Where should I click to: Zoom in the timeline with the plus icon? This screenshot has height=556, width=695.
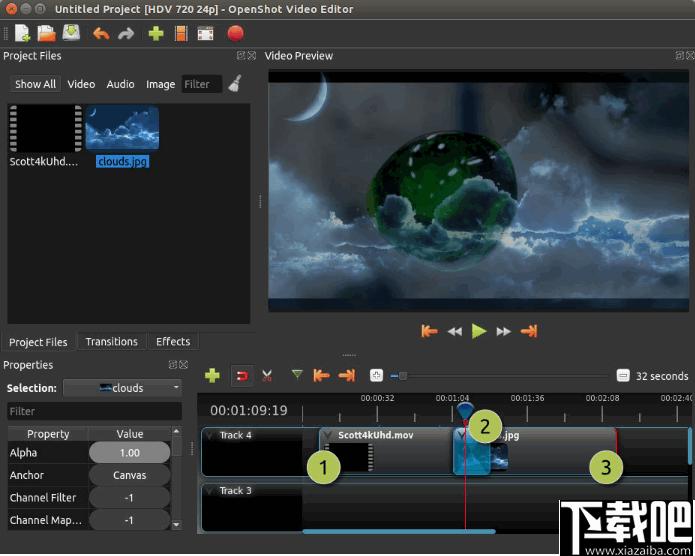[376, 376]
